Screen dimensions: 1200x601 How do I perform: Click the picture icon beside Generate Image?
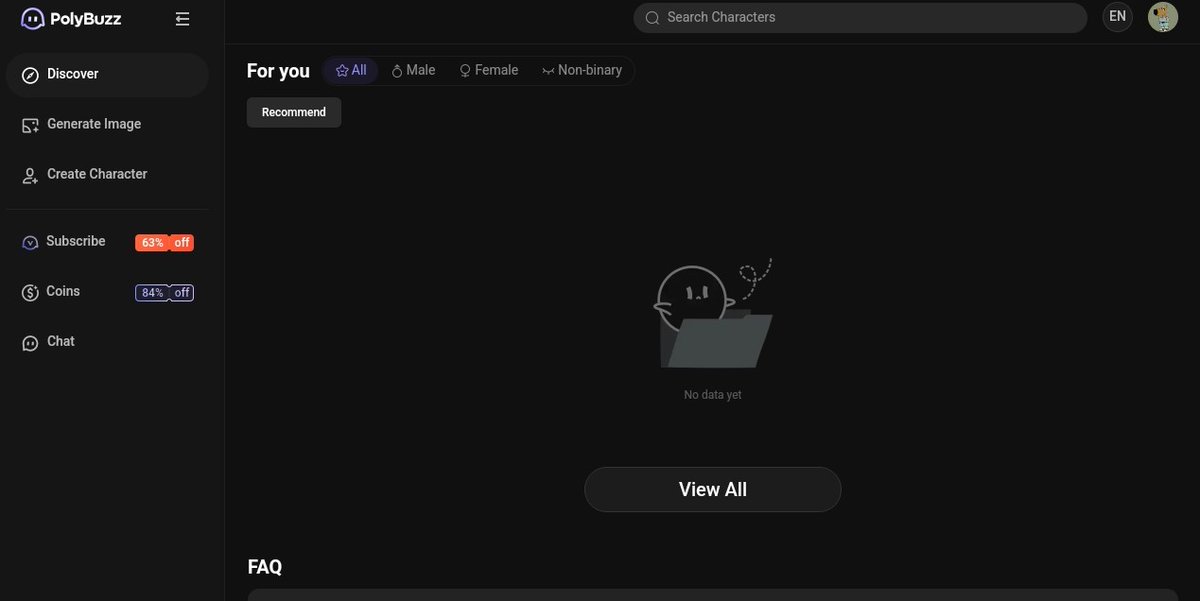(30, 125)
